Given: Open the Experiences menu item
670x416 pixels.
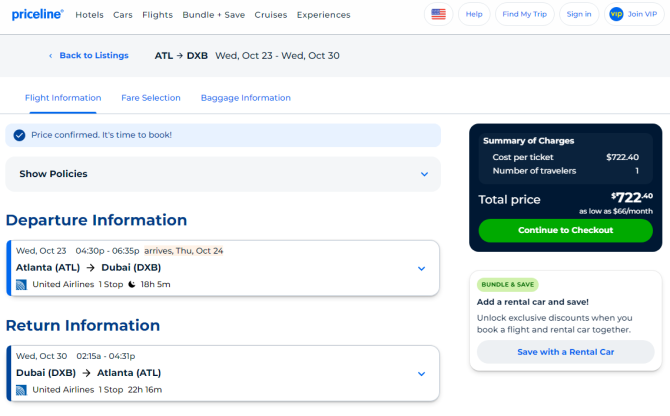Looking at the screenshot, I should [323, 15].
